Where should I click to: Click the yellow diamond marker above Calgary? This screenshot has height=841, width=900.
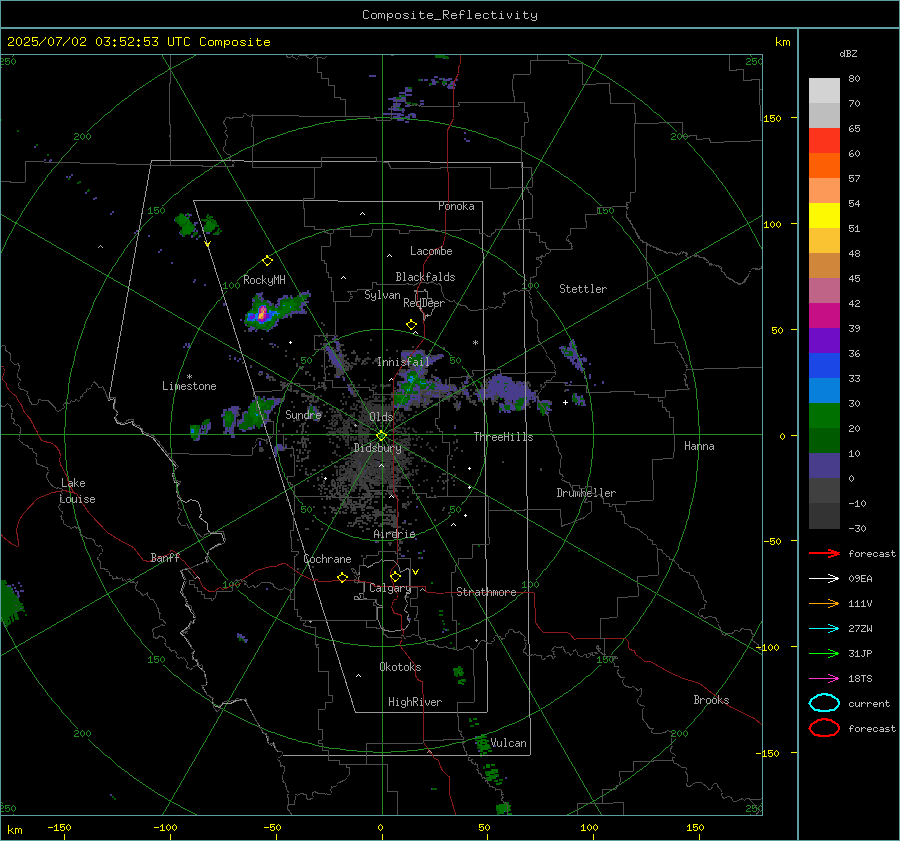tap(395, 576)
